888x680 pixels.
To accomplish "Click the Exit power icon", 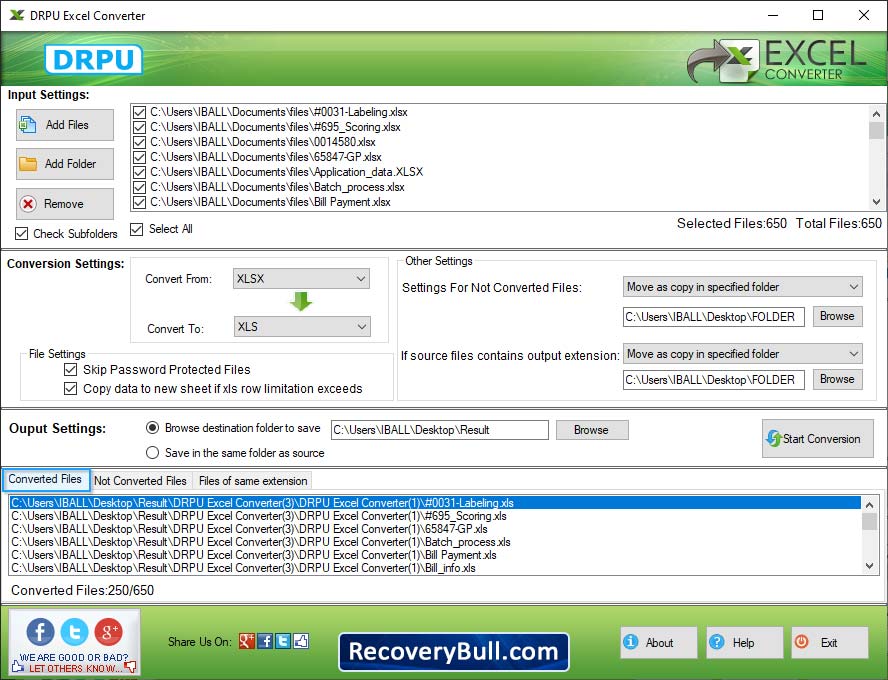I will (x=802, y=642).
